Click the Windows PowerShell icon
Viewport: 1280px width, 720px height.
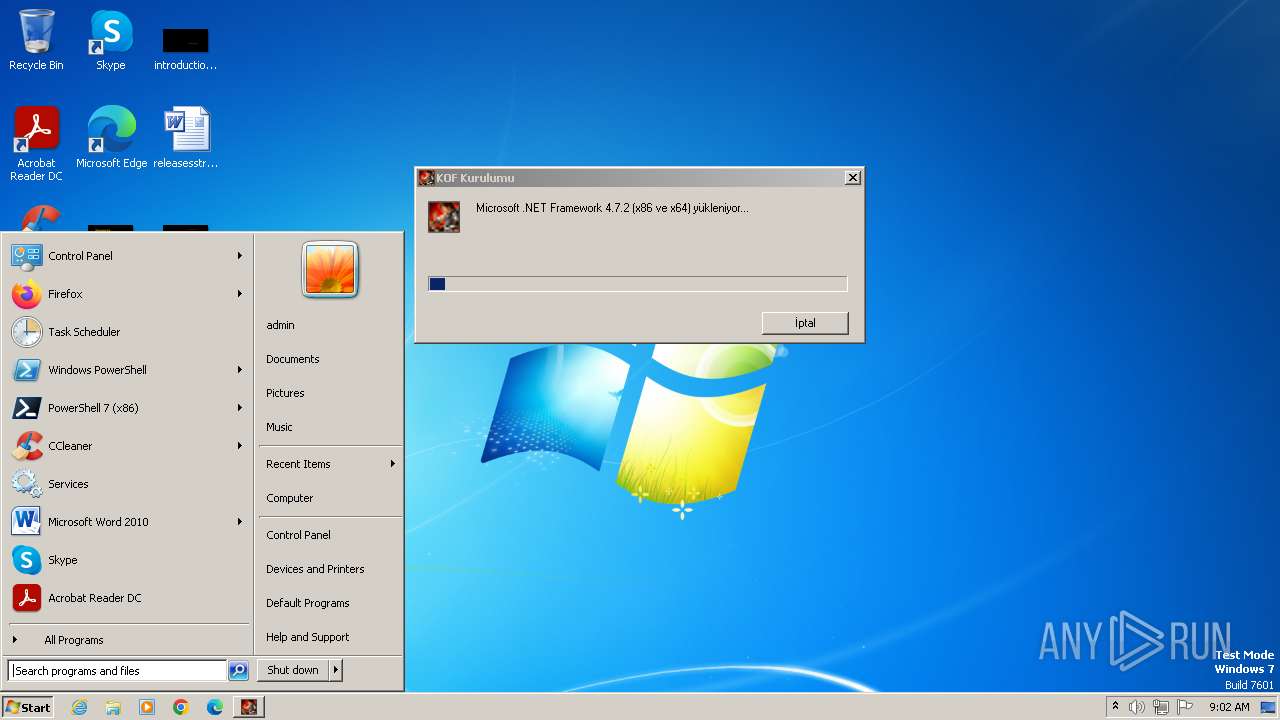point(27,370)
